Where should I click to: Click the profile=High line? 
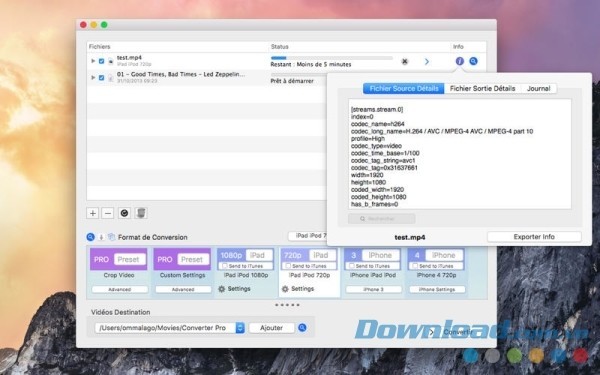(x=368, y=139)
